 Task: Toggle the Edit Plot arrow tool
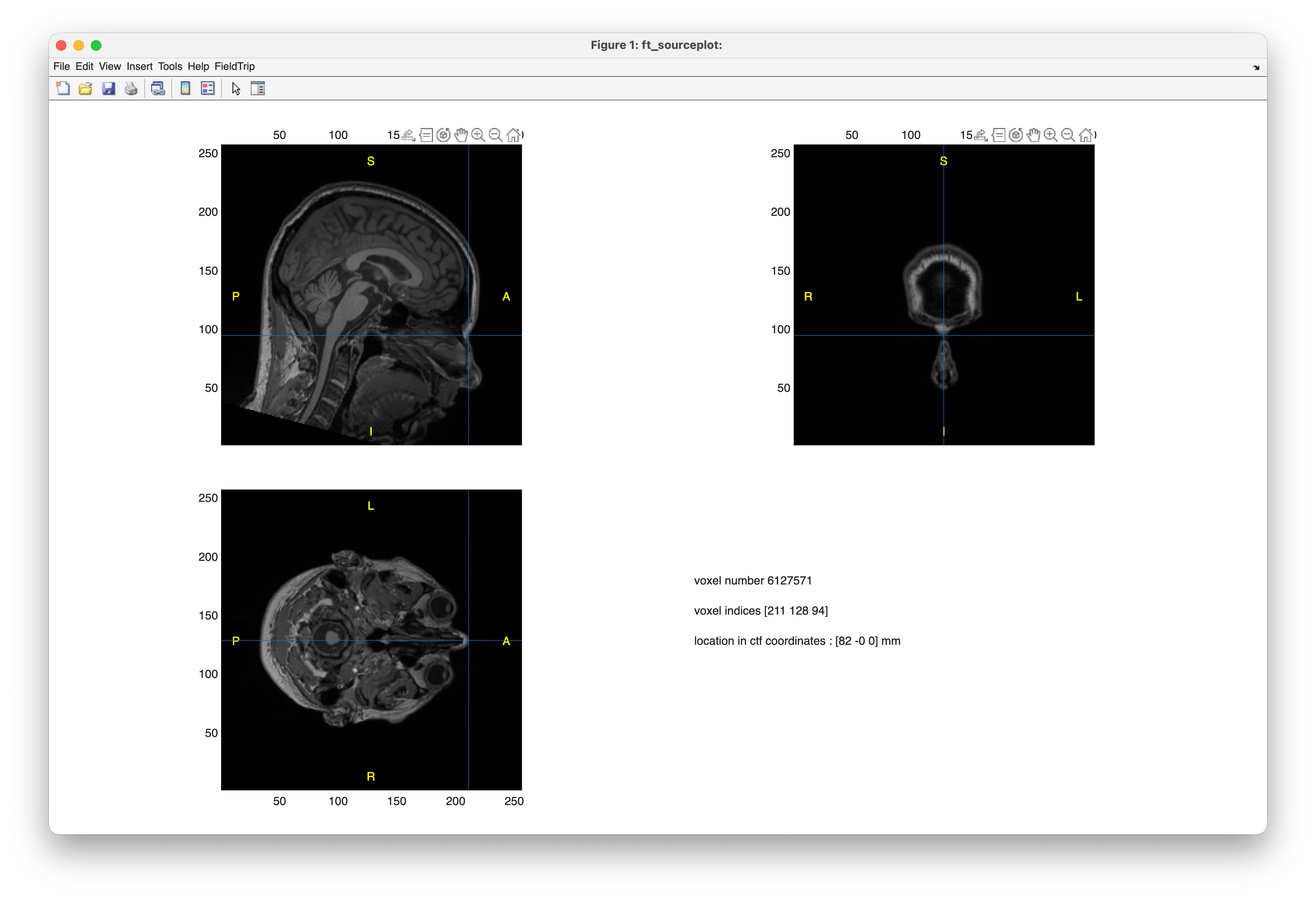[236, 89]
